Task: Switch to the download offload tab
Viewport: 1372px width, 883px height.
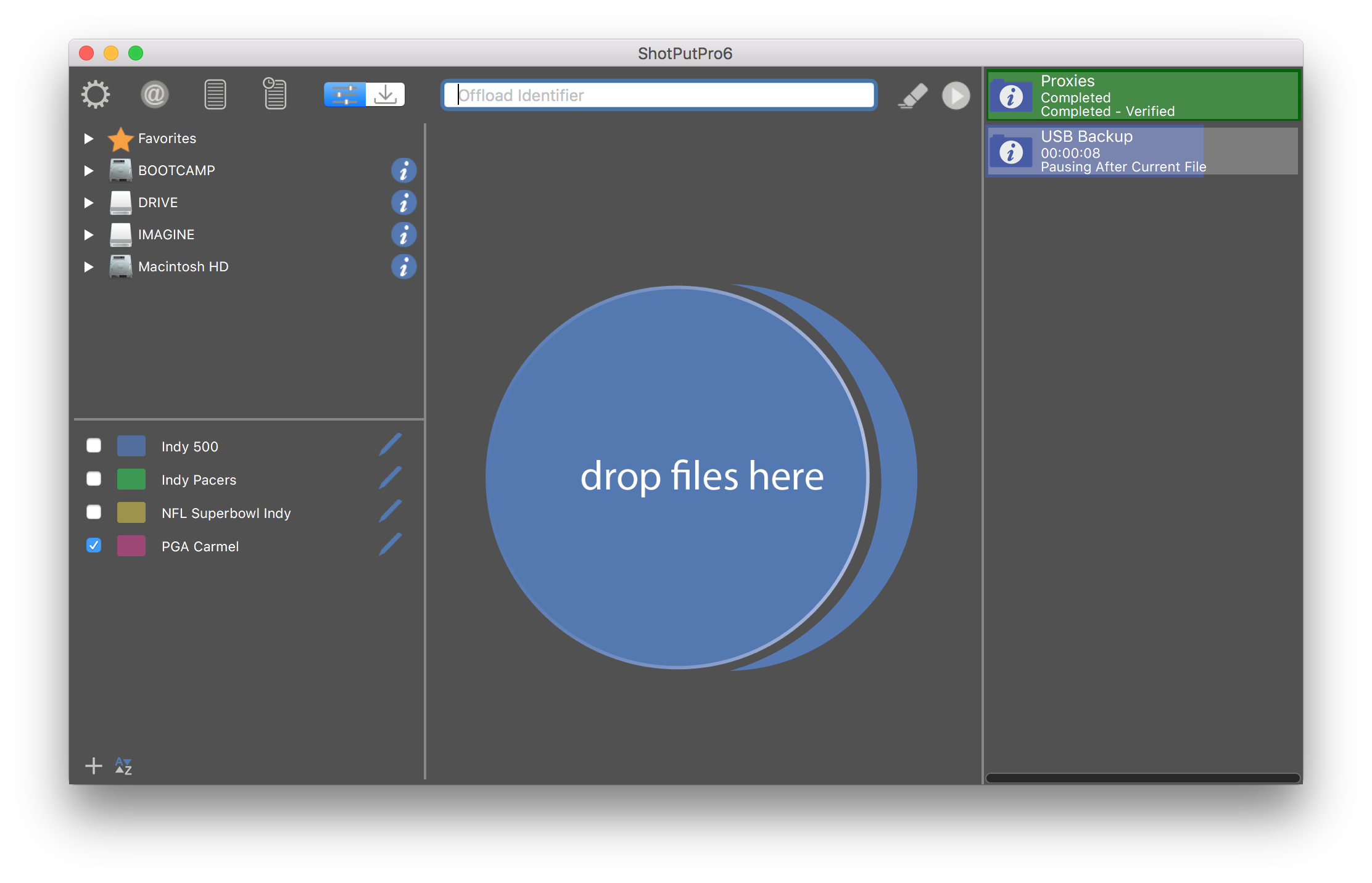Action: point(386,95)
